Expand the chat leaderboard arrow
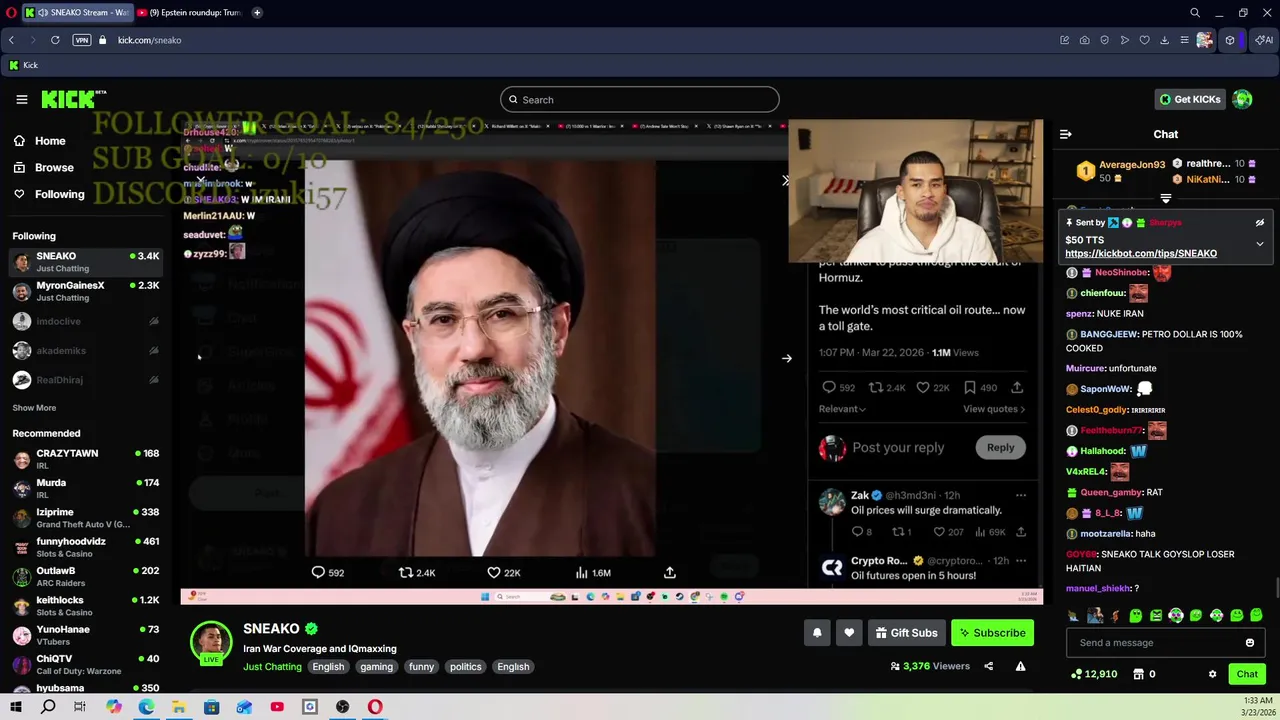The image size is (1280, 720). [1166, 199]
